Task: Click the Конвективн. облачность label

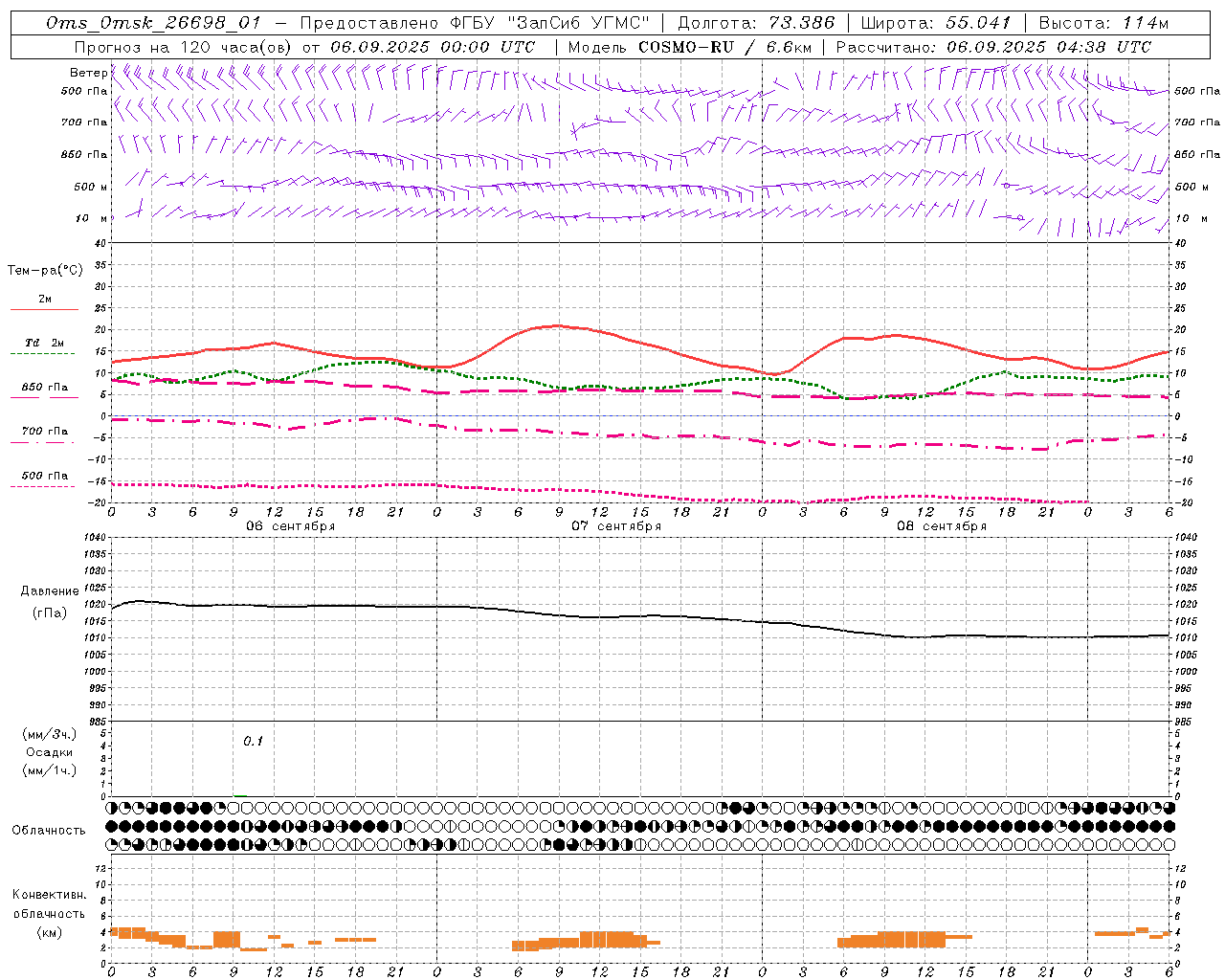Action: tap(49, 903)
